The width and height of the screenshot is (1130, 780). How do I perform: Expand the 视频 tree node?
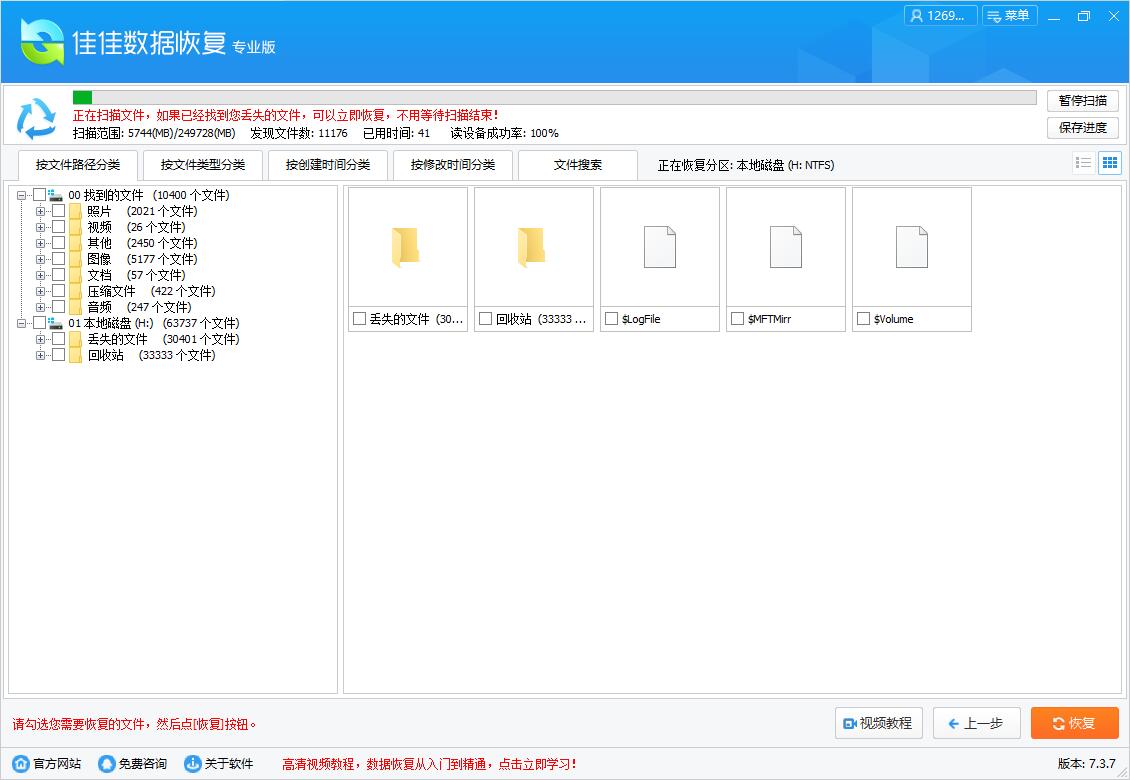[x=40, y=227]
